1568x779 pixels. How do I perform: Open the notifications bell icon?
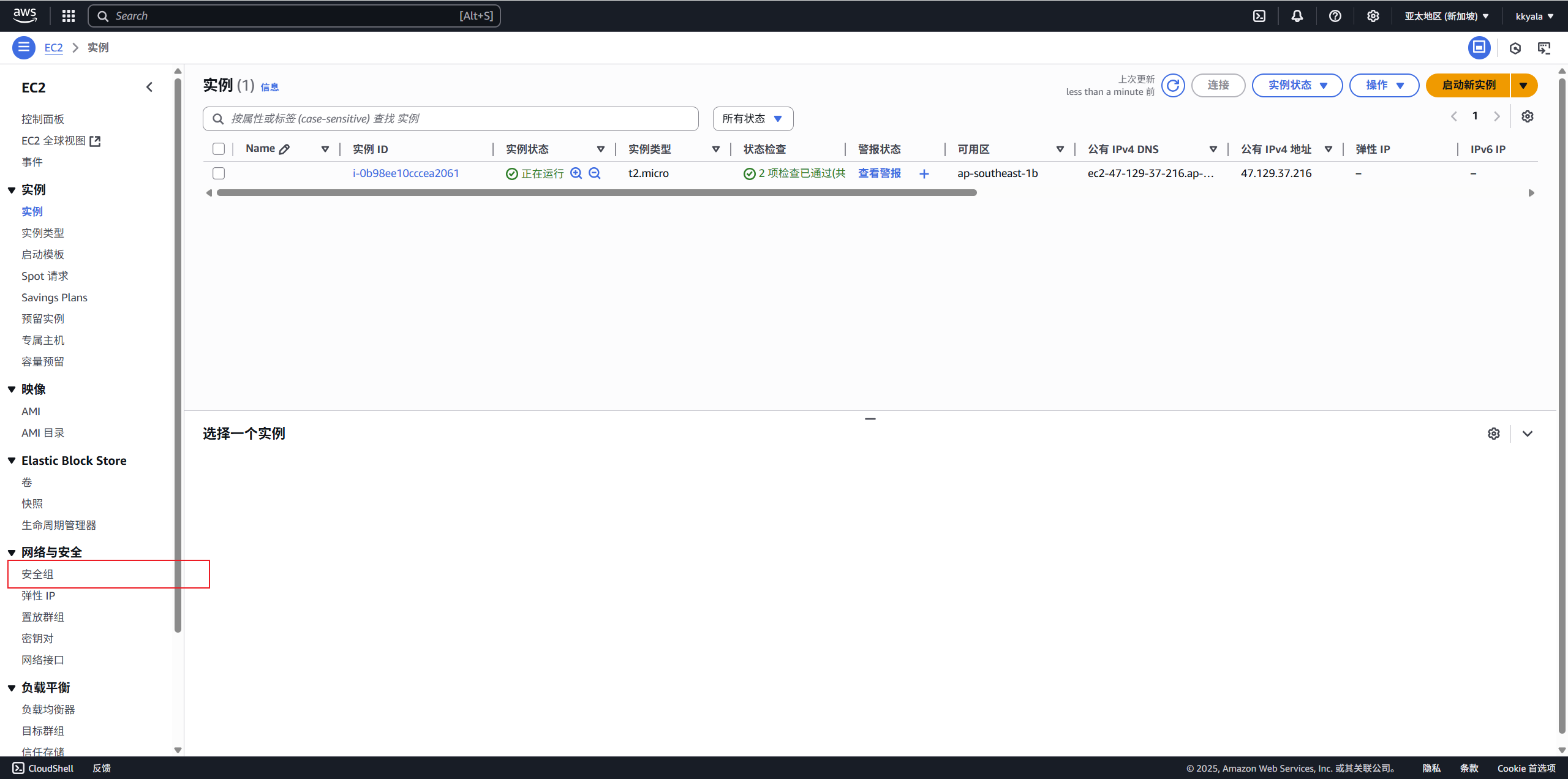(1297, 16)
